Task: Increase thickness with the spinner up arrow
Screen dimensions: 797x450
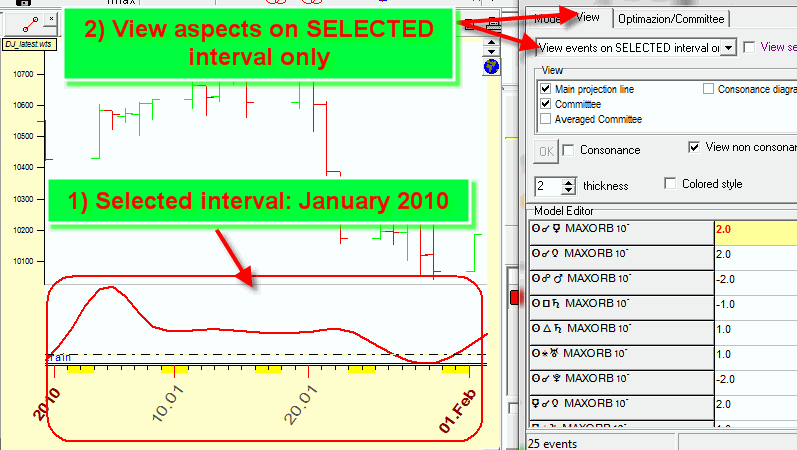Action: tap(569, 181)
